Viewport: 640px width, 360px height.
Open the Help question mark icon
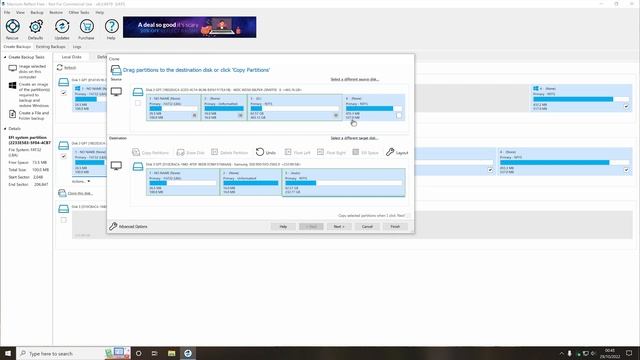pyautogui.click(x=111, y=27)
